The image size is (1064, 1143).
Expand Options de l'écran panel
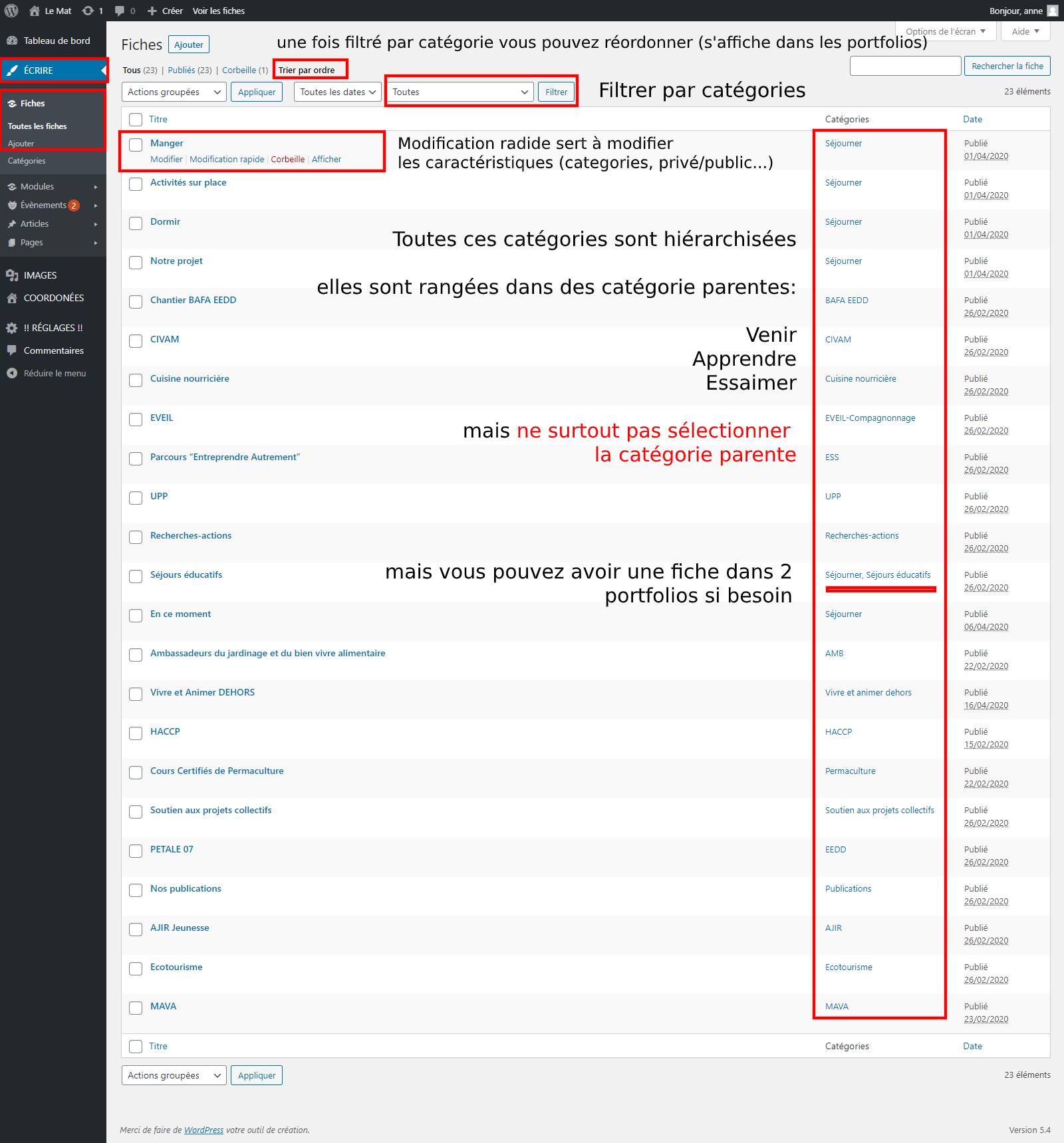pyautogui.click(x=946, y=31)
